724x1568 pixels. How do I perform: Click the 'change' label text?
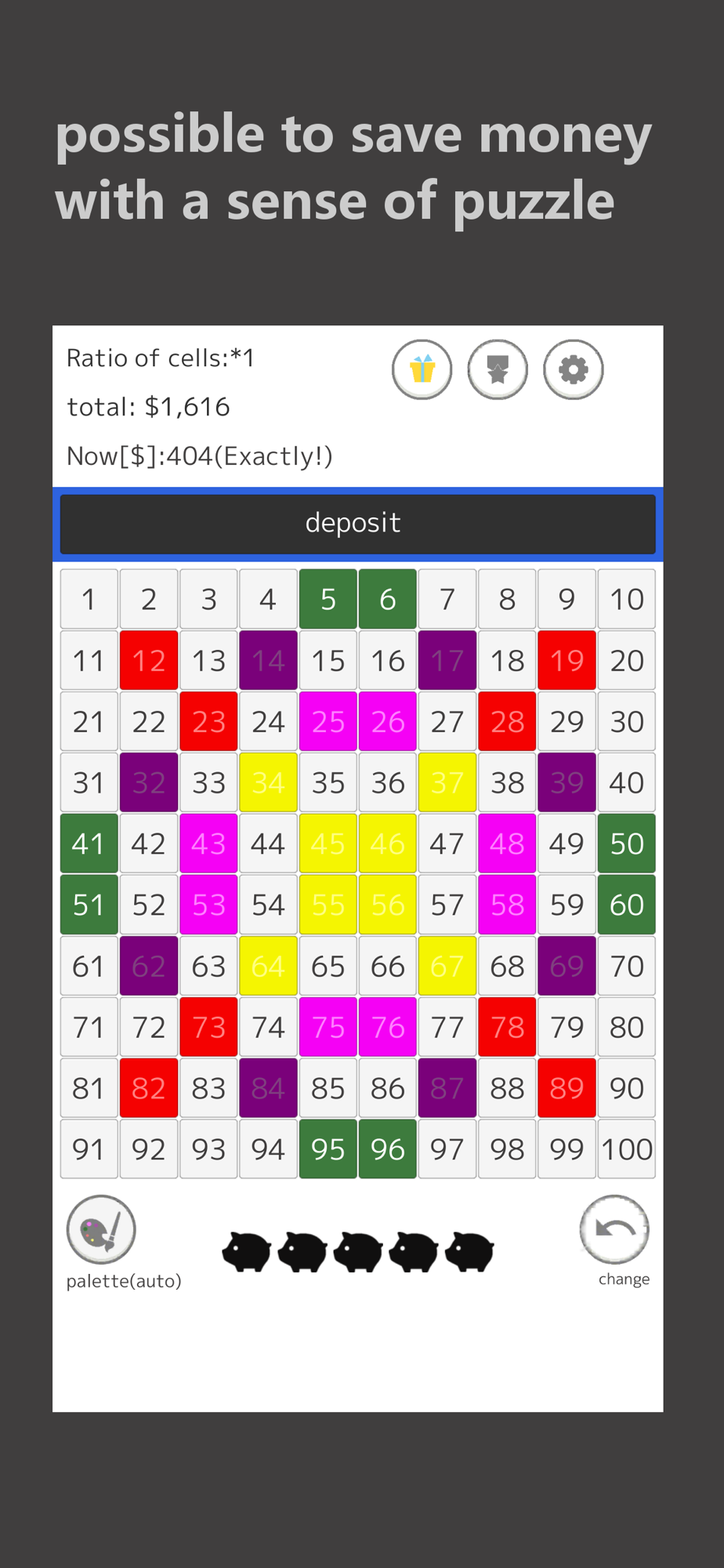[x=624, y=1279]
